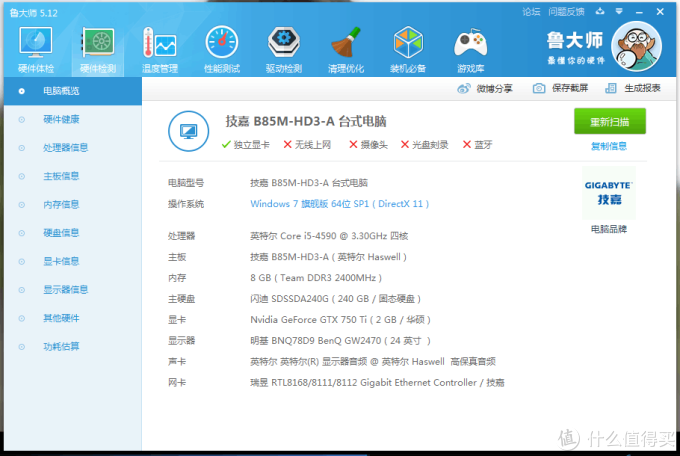Image resolution: width=680 pixels, height=456 pixels.
Task: Click the 电脑型号 model value row
Action: [309, 183]
